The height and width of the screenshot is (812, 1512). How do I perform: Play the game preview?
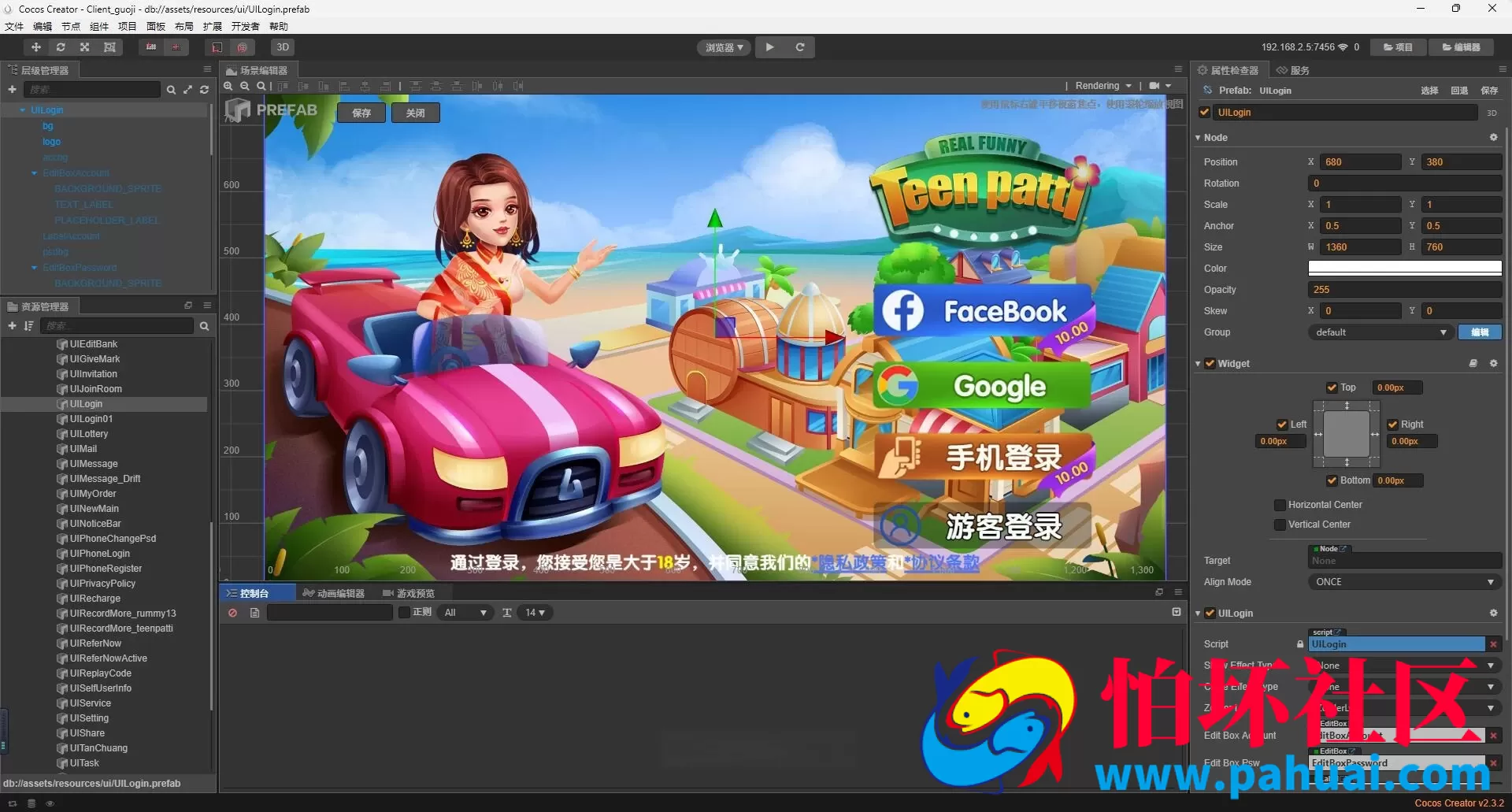769,47
